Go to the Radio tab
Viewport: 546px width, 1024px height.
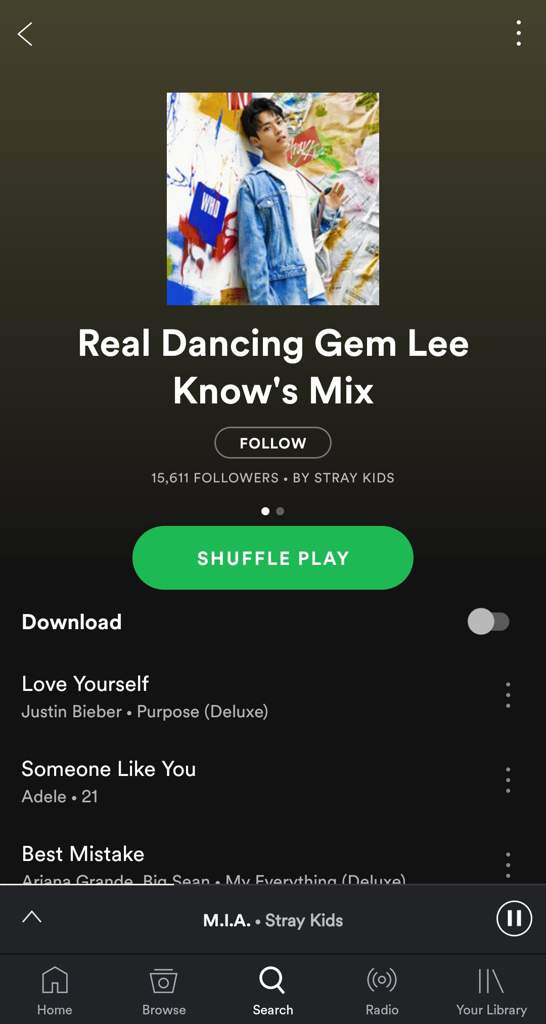381,991
